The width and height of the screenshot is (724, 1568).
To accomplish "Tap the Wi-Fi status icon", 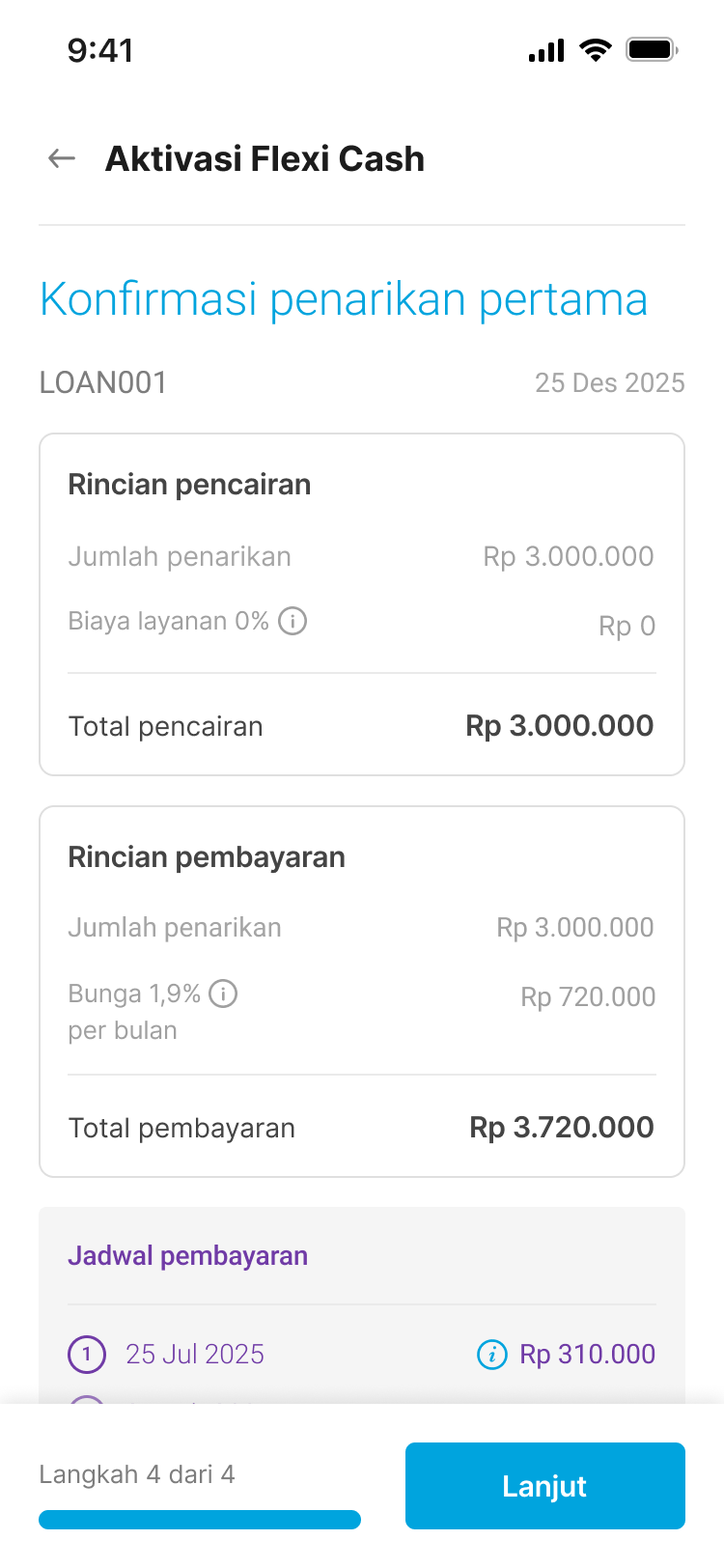I will [596, 49].
